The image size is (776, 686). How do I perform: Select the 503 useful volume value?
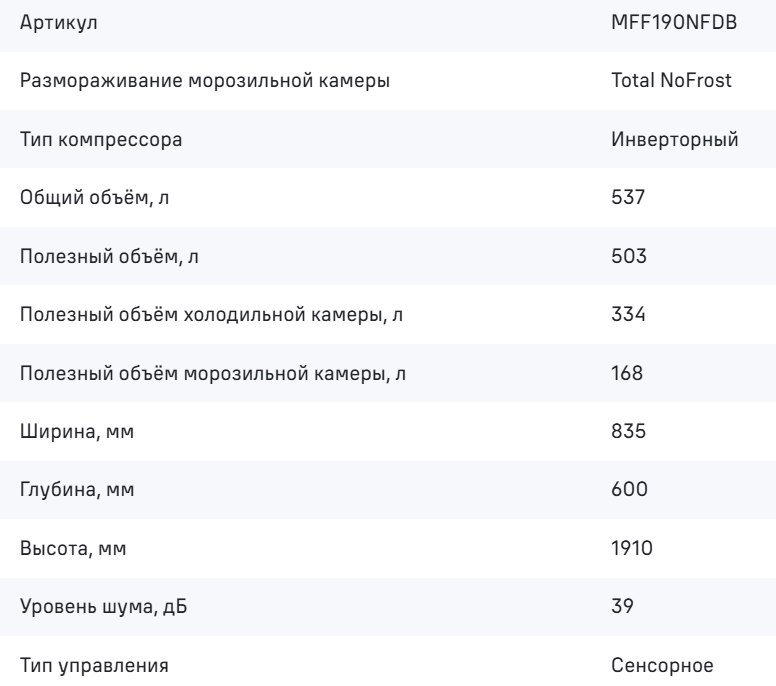[x=629, y=256]
